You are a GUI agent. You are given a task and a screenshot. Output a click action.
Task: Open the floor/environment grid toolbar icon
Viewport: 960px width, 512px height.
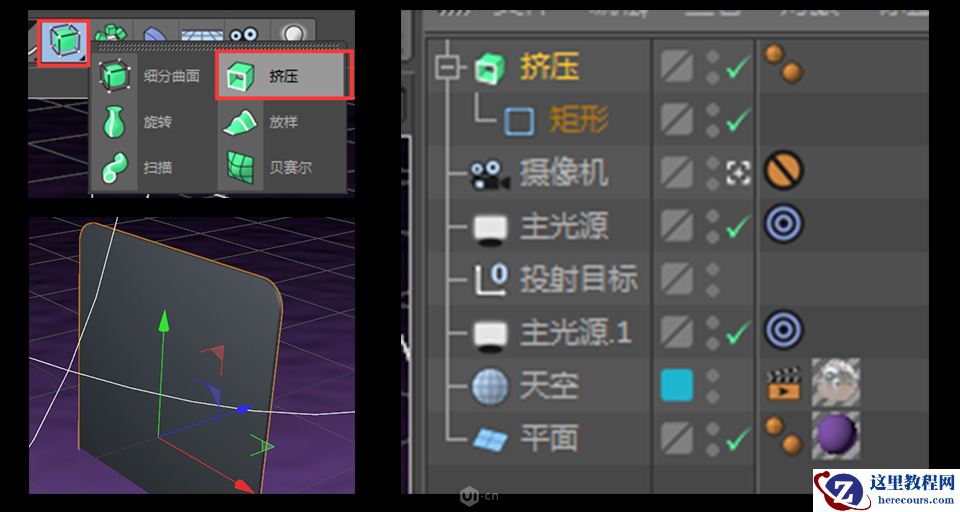pyautogui.click(x=201, y=34)
